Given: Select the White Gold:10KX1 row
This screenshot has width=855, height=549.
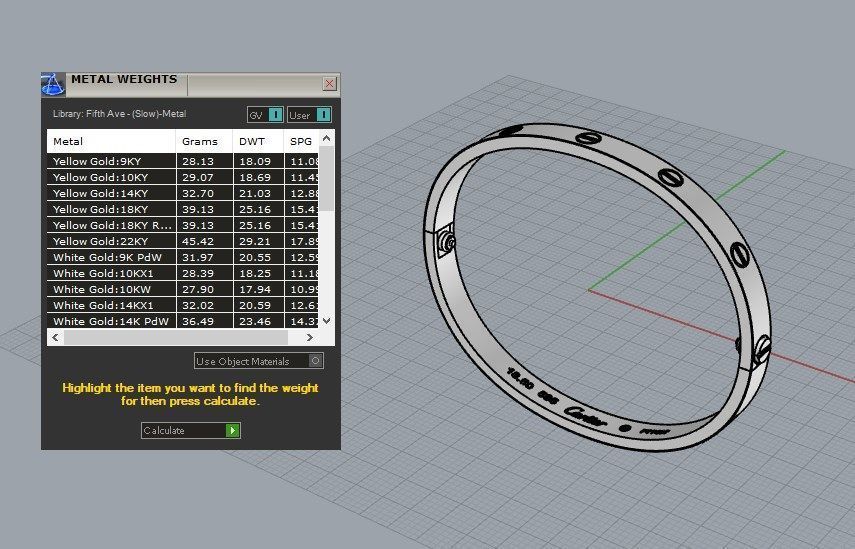Looking at the screenshot, I should pos(183,273).
